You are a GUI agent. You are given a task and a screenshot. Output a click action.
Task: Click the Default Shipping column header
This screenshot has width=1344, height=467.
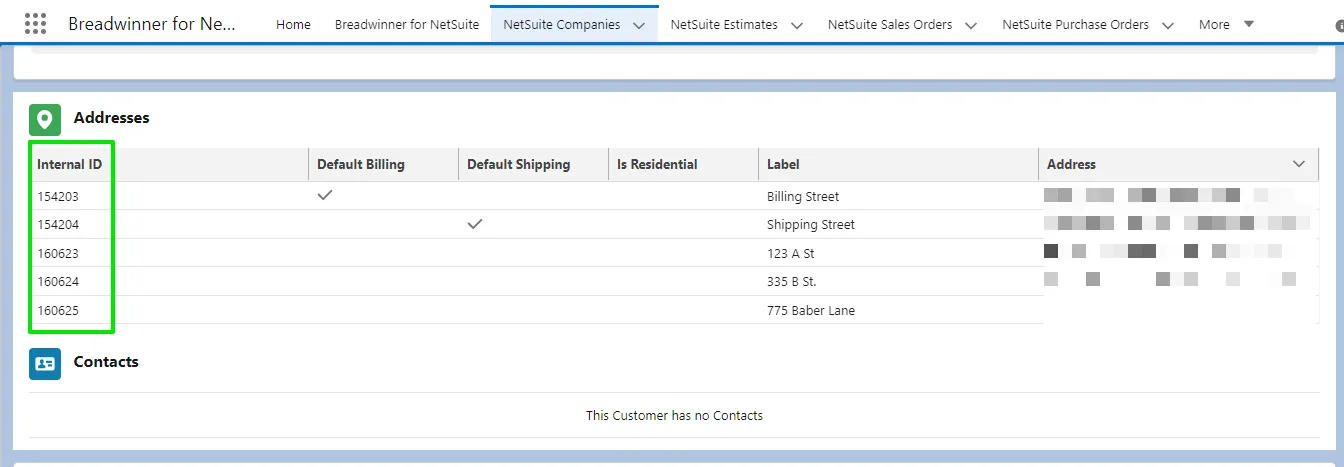tap(518, 164)
